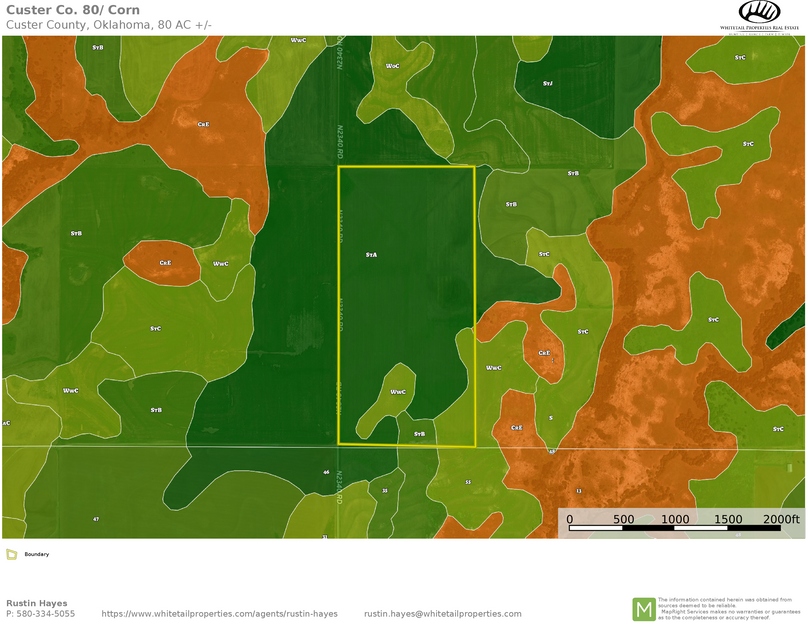Screen dimensions: 808x624
Task: Click the phone number 580-334-5055
Action: pyautogui.click(x=40, y=614)
